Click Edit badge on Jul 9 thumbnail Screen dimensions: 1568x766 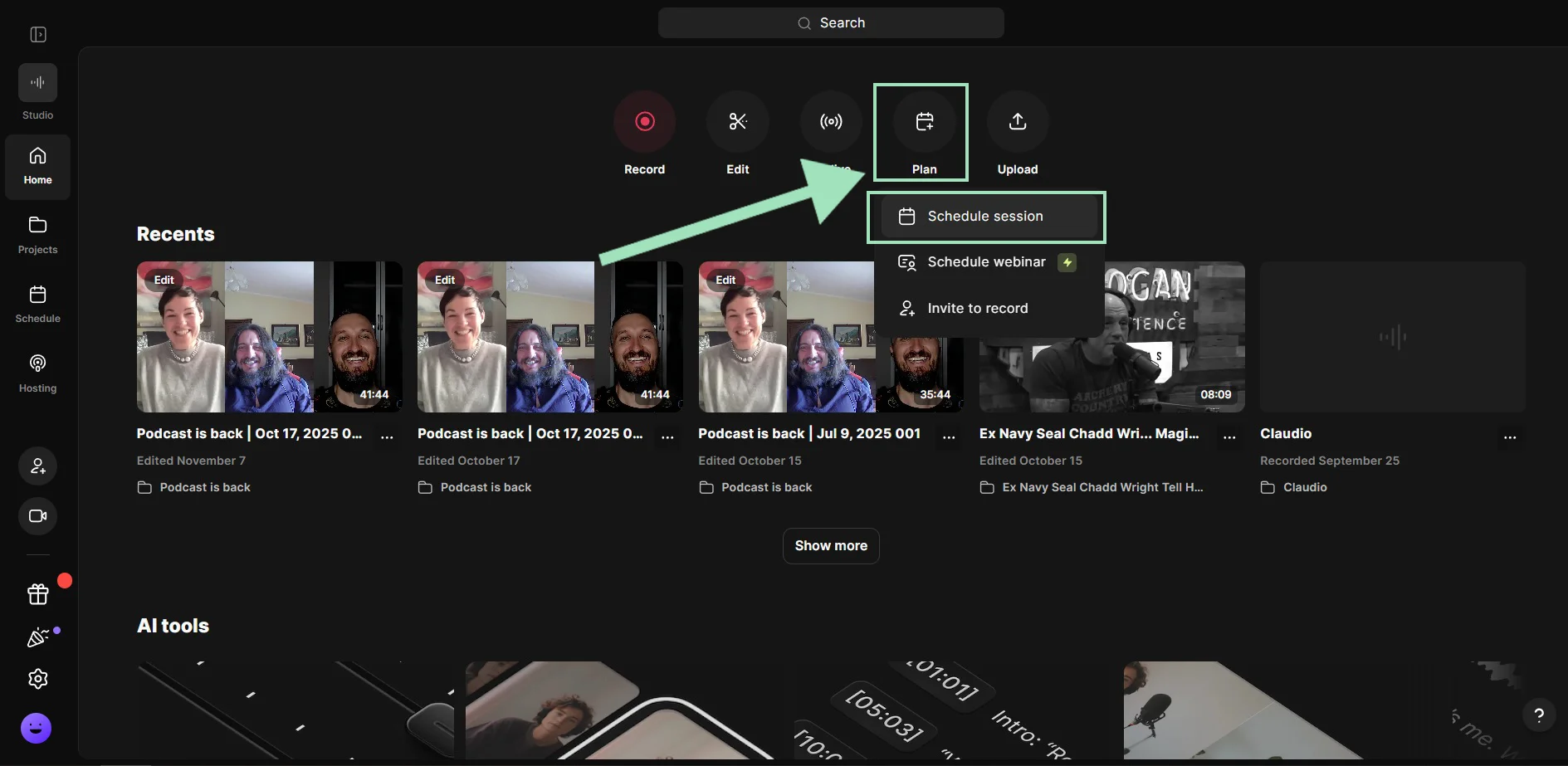tap(725, 280)
